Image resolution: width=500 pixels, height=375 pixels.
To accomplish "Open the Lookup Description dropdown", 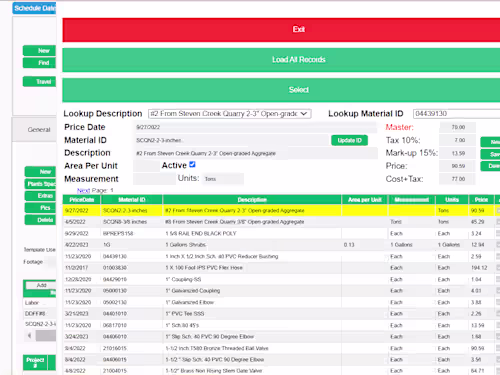I will tap(230, 114).
